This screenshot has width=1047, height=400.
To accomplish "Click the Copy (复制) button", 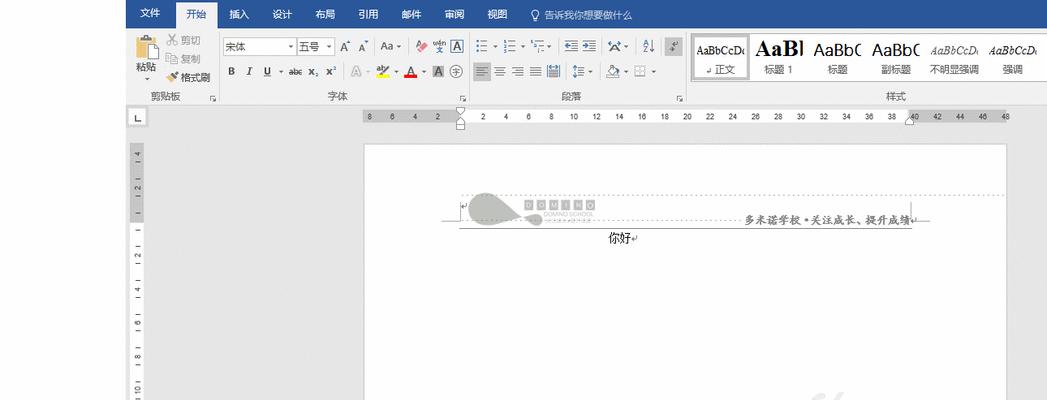I will coord(183,59).
